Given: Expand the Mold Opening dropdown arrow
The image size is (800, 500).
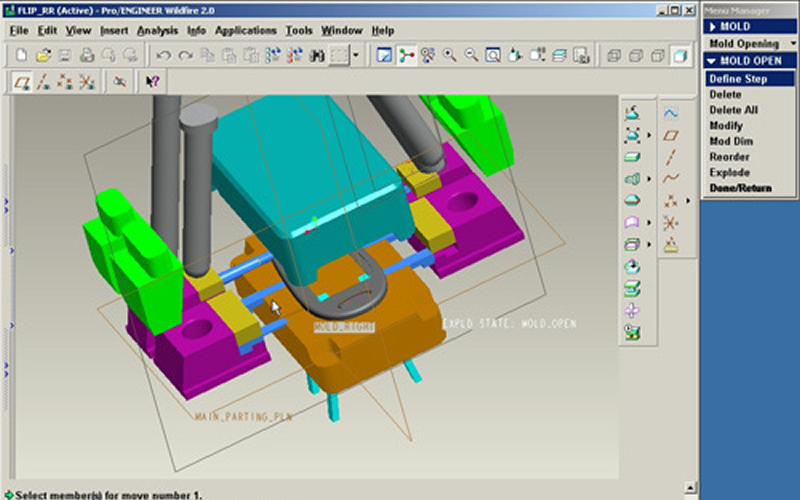Looking at the screenshot, I should (791, 44).
